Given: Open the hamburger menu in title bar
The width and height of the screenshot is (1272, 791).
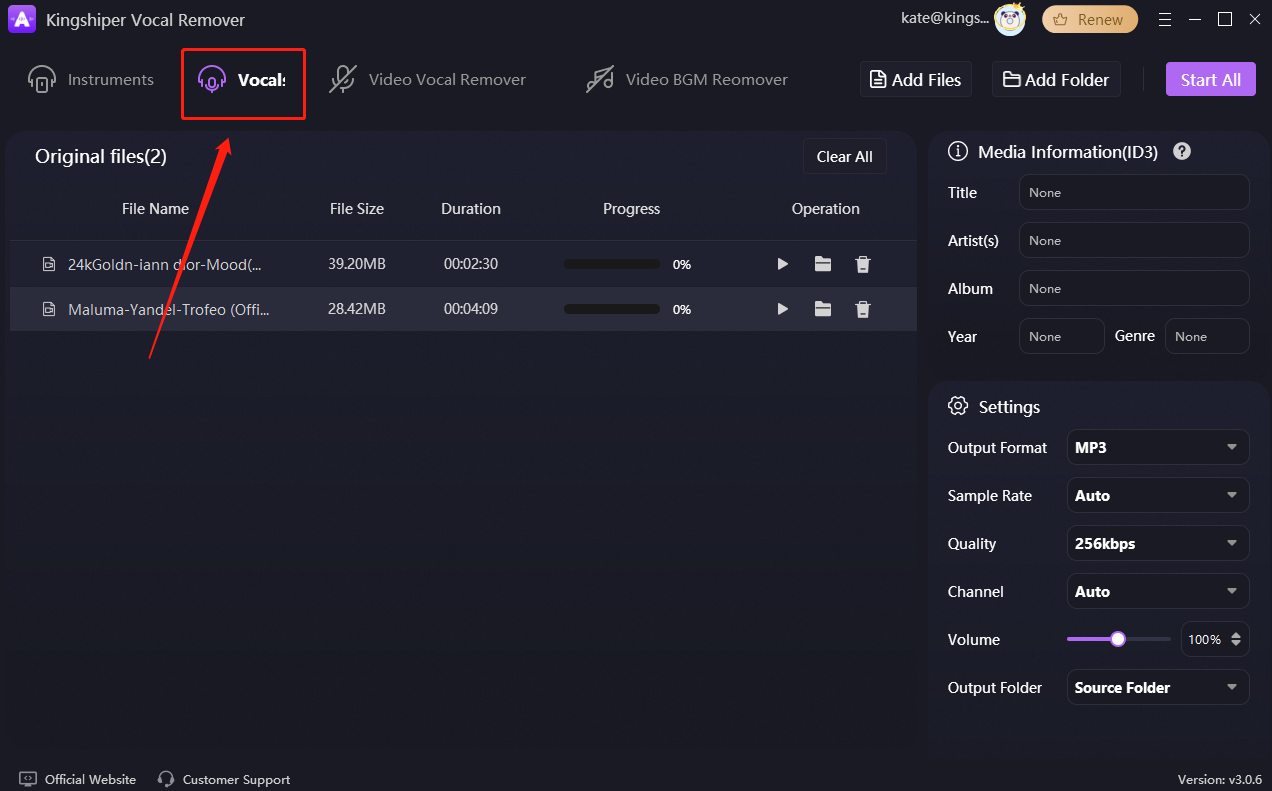Looking at the screenshot, I should tap(1164, 19).
